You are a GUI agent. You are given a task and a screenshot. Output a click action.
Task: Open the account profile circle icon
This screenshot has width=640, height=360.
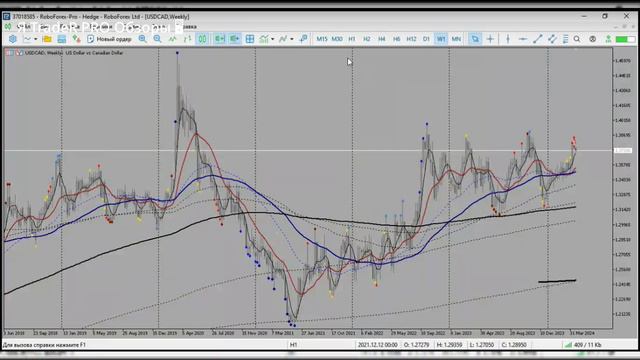[593, 39]
